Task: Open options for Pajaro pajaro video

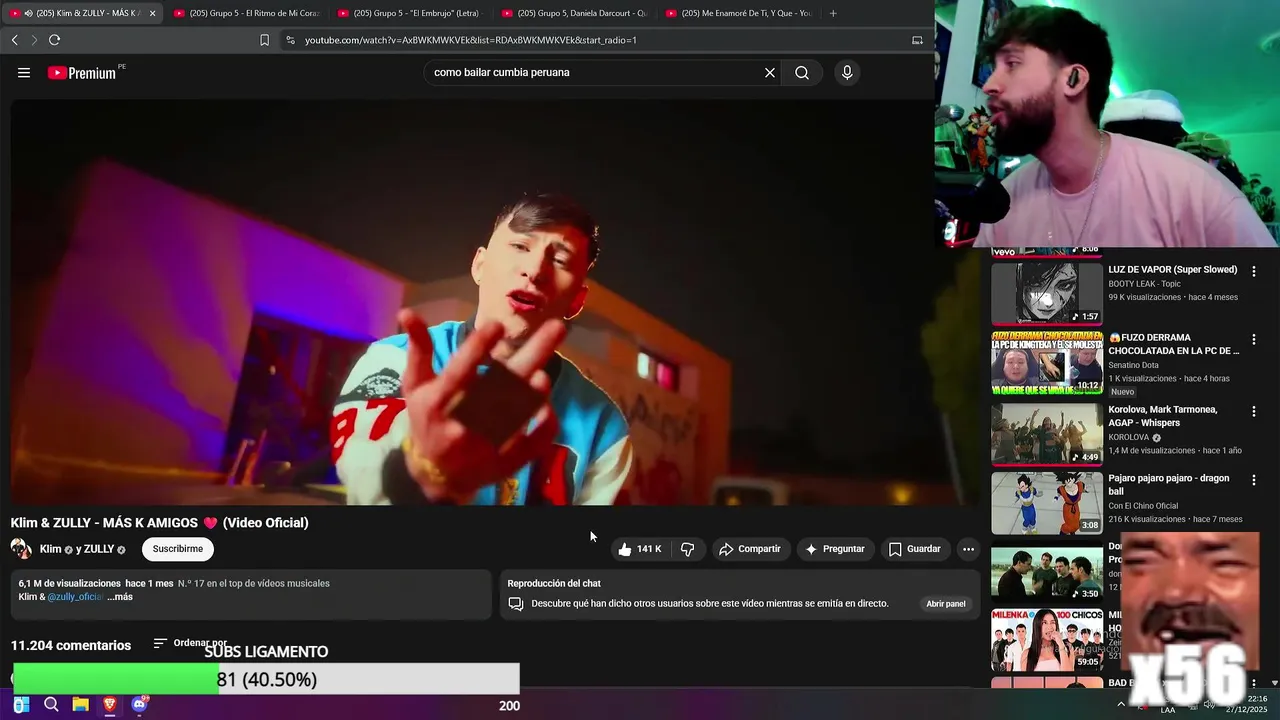Action: pyautogui.click(x=1254, y=480)
